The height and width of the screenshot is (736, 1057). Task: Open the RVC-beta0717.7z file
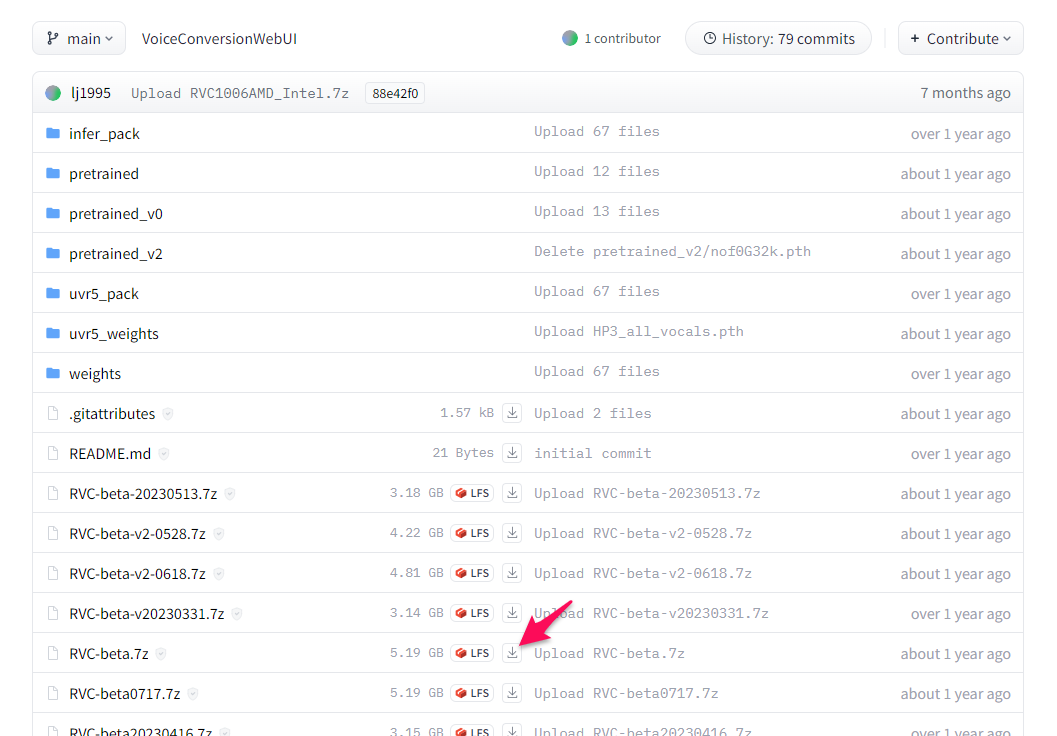[x=125, y=694]
